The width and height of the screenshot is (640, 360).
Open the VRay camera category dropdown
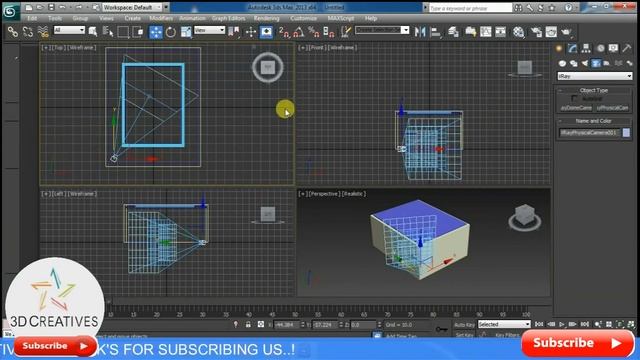pos(595,76)
